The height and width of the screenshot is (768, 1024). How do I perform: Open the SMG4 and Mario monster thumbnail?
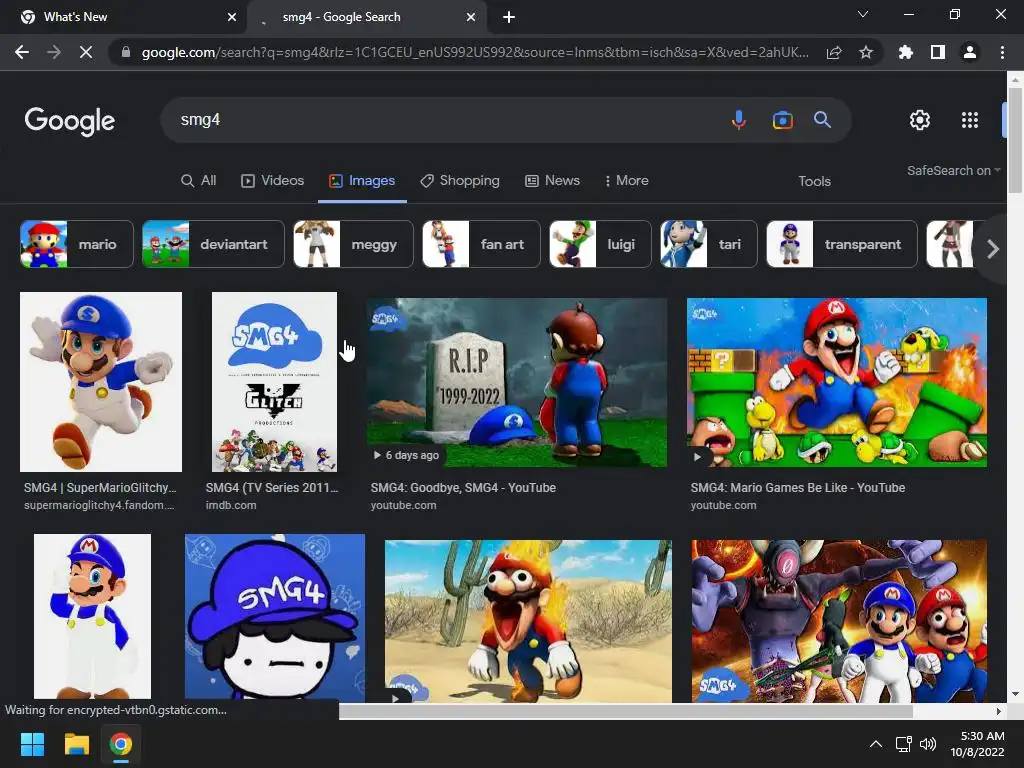(839, 621)
